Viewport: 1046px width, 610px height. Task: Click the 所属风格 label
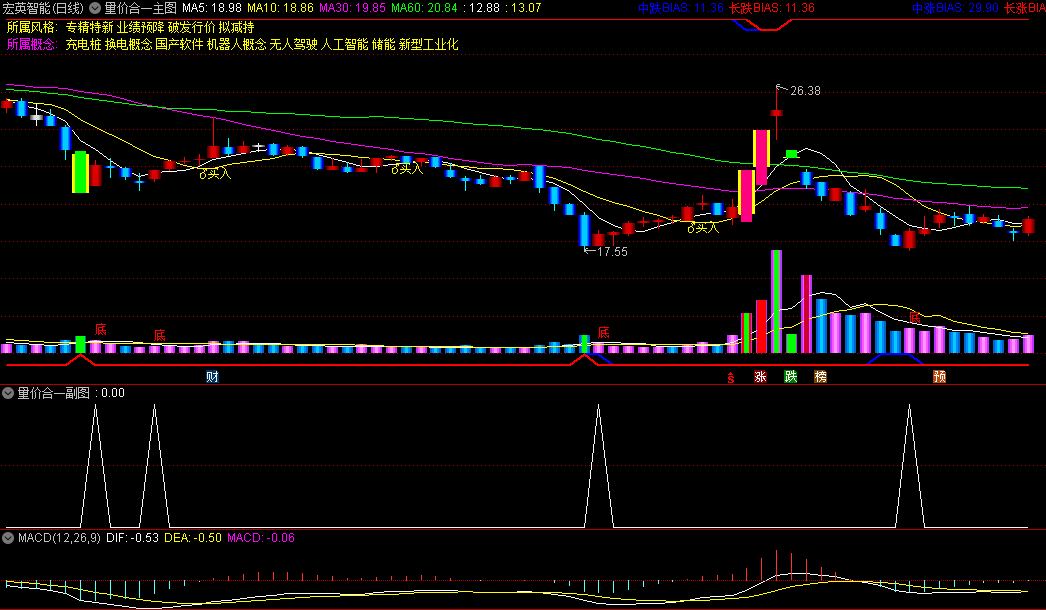click(31, 27)
